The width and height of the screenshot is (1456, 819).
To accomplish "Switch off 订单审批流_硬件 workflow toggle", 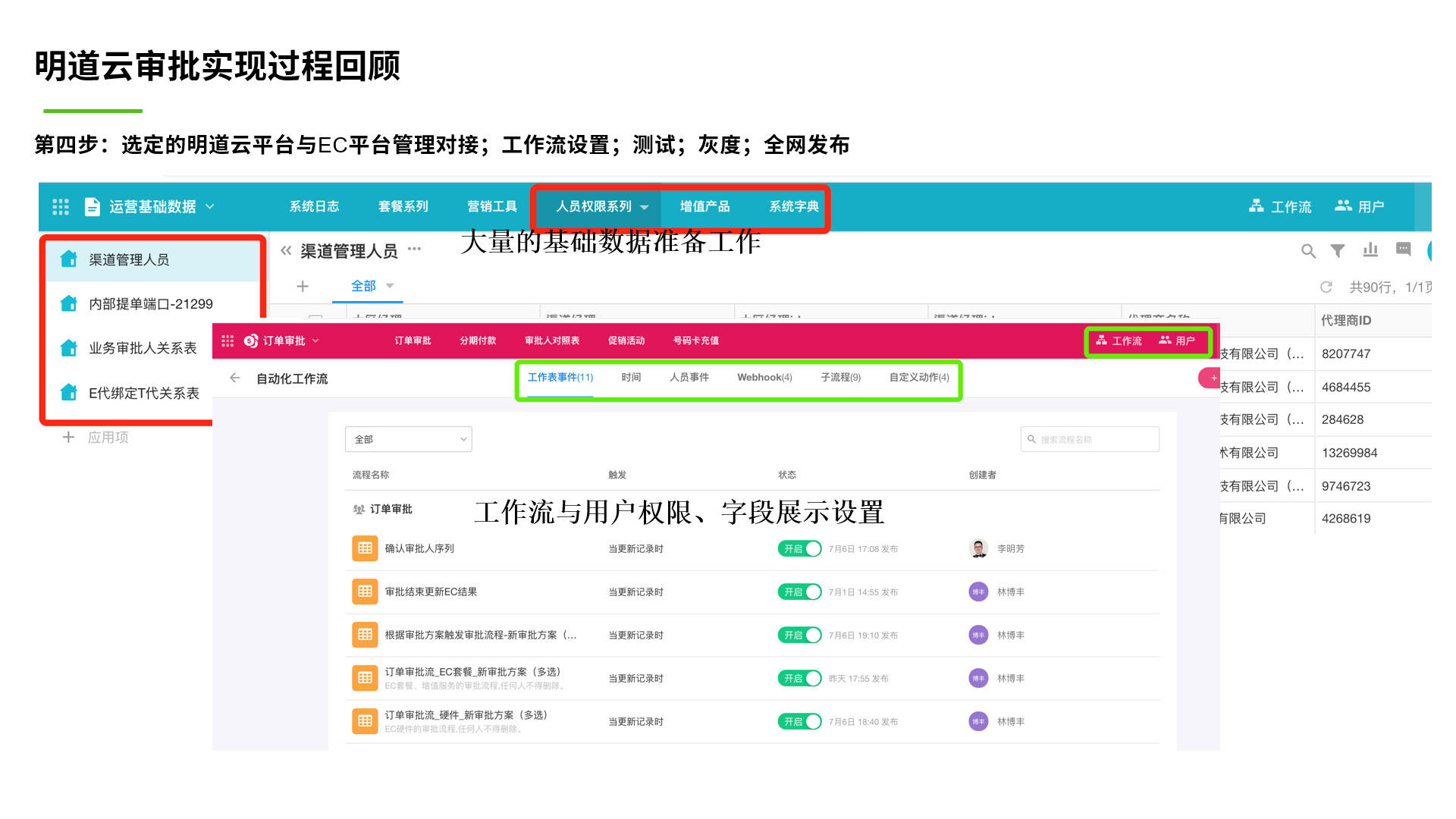I will (799, 722).
